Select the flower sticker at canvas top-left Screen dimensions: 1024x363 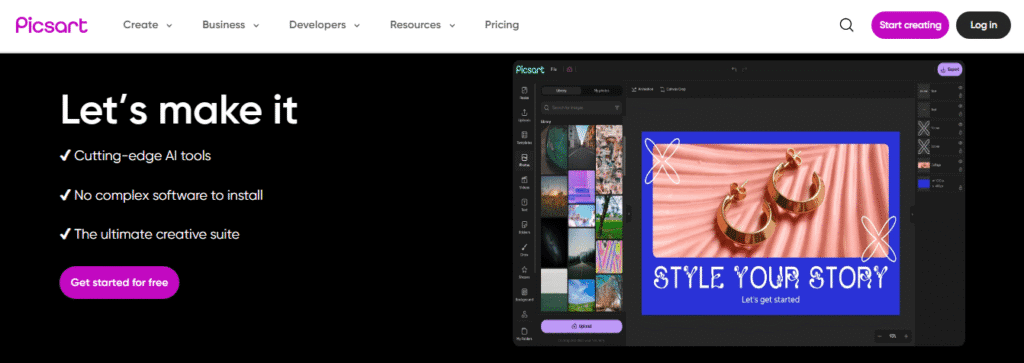coord(662,160)
